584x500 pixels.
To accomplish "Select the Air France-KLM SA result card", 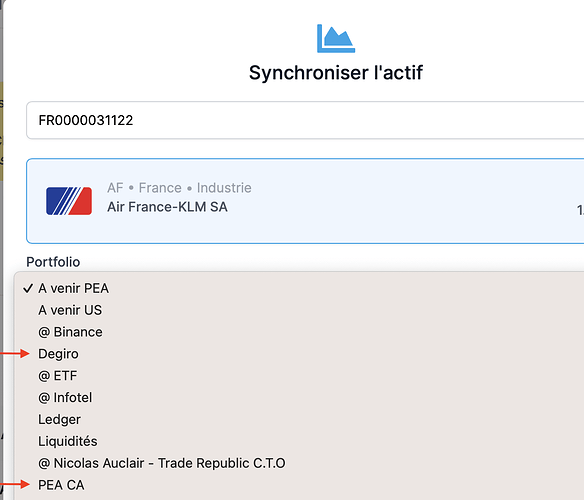I will coord(305,201).
